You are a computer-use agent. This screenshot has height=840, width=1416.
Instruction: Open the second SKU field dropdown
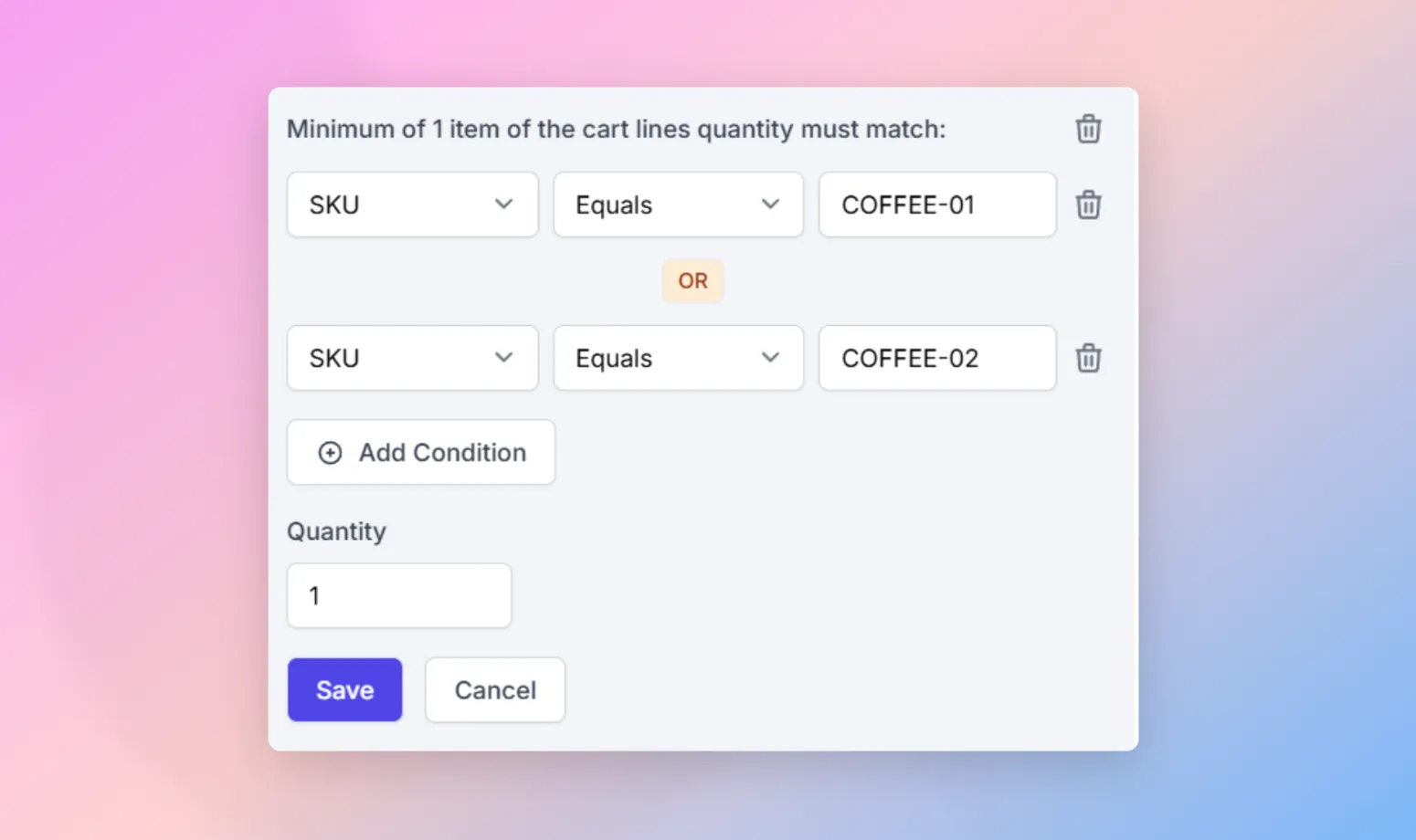(413, 358)
